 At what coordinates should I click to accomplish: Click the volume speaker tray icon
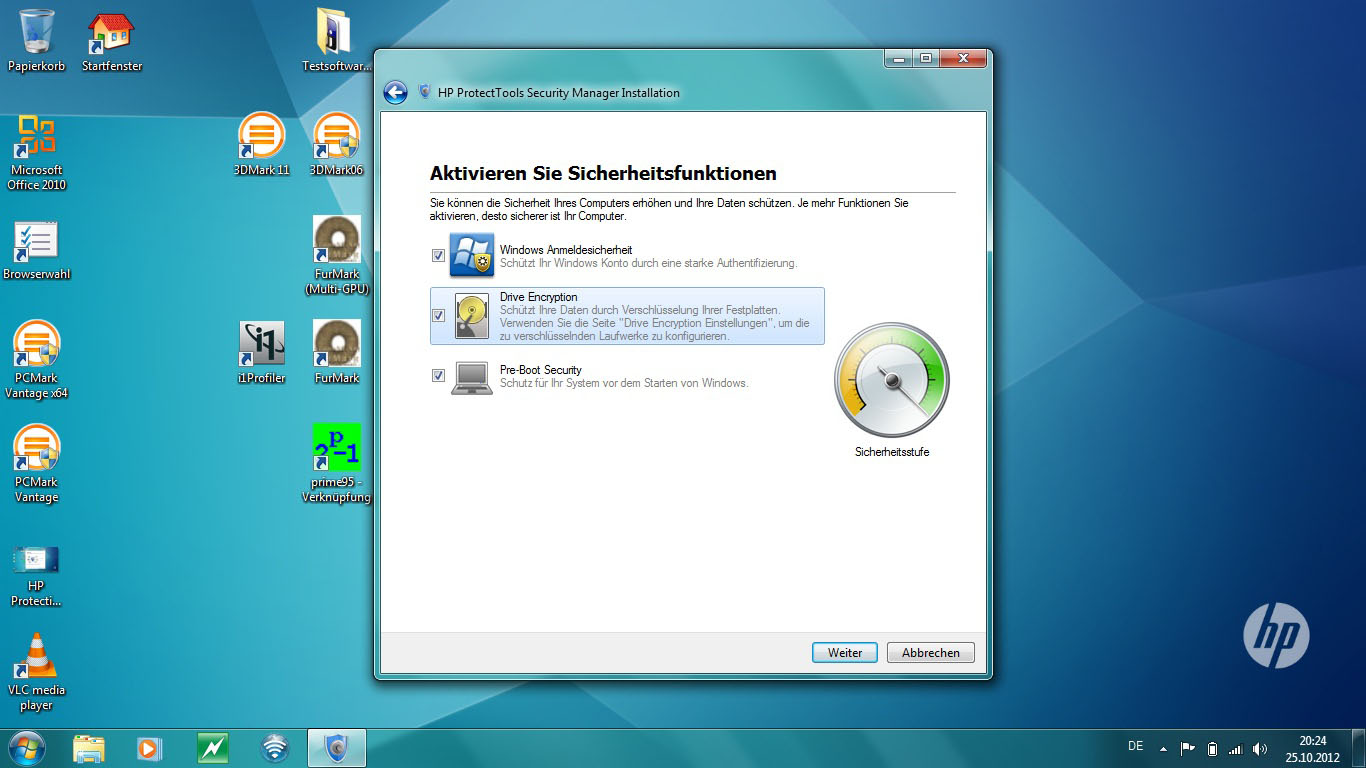pos(1259,748)
